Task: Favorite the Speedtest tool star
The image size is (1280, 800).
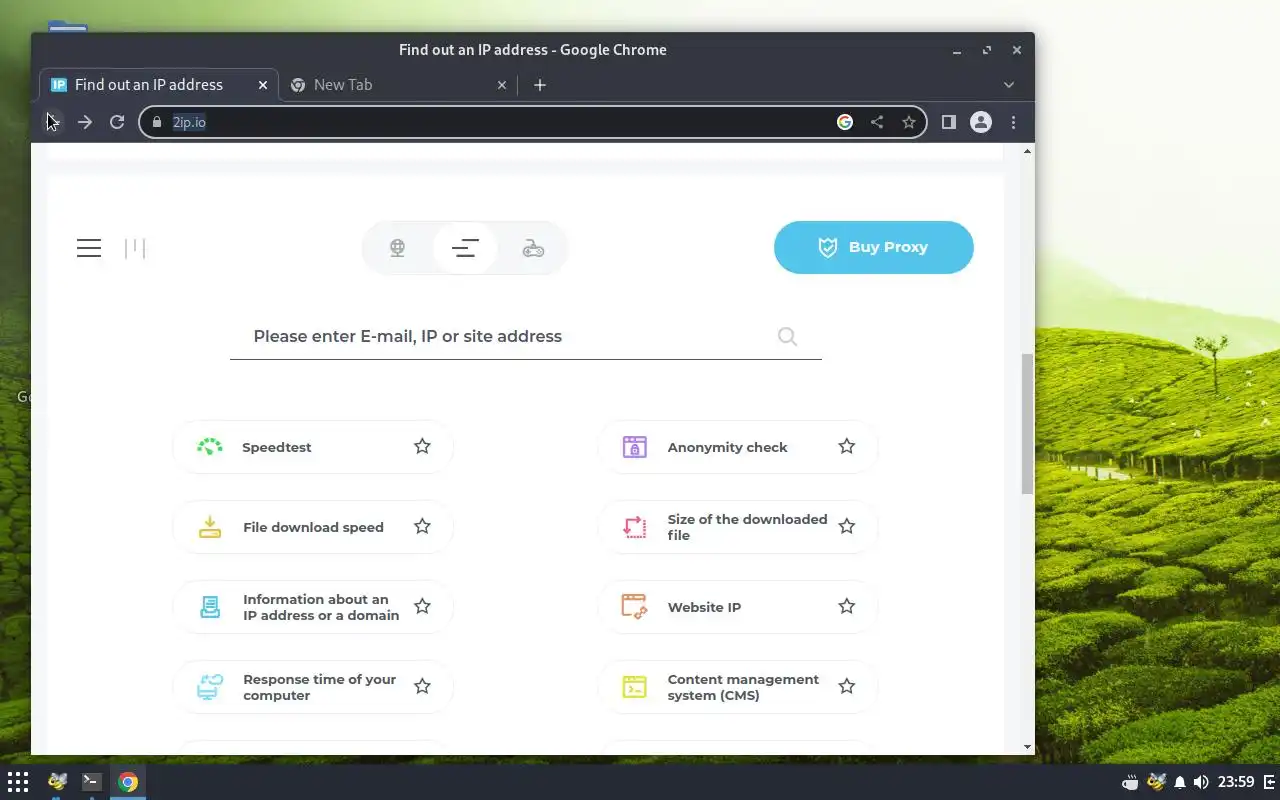Action: (422, 446)
